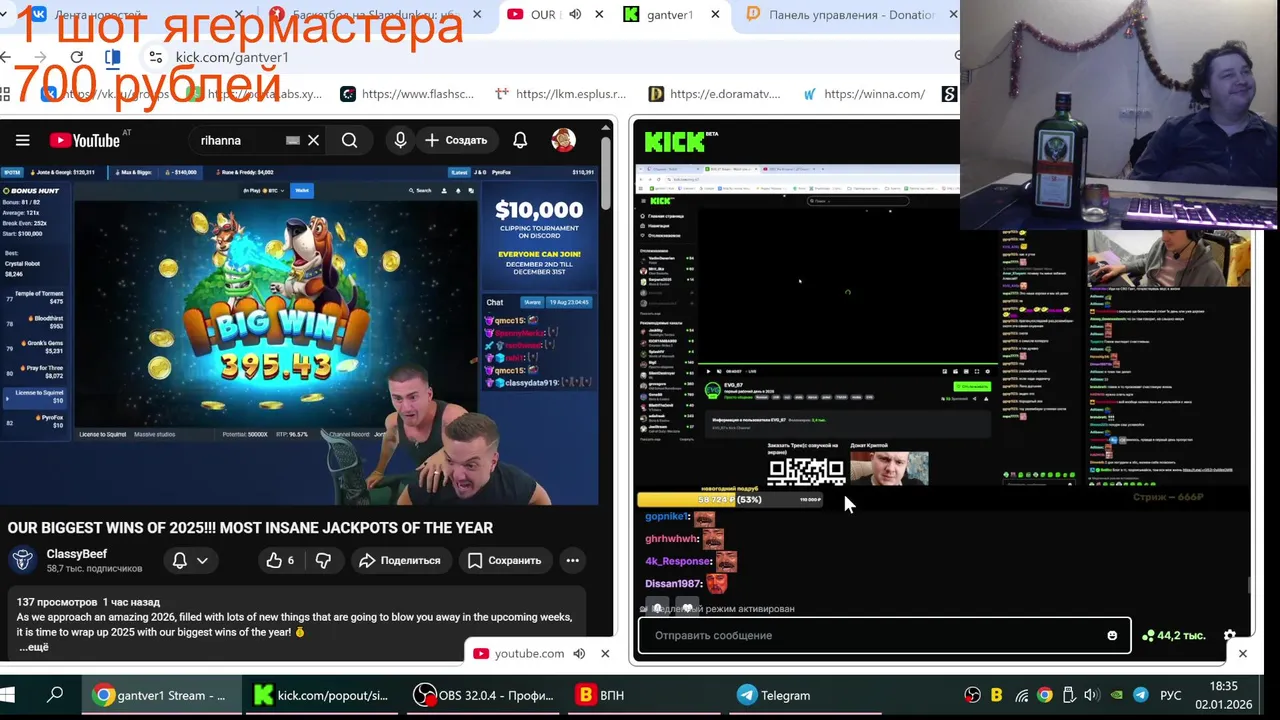
Task: Open the volume tray icon
Action: click(x=1091, y=695)
